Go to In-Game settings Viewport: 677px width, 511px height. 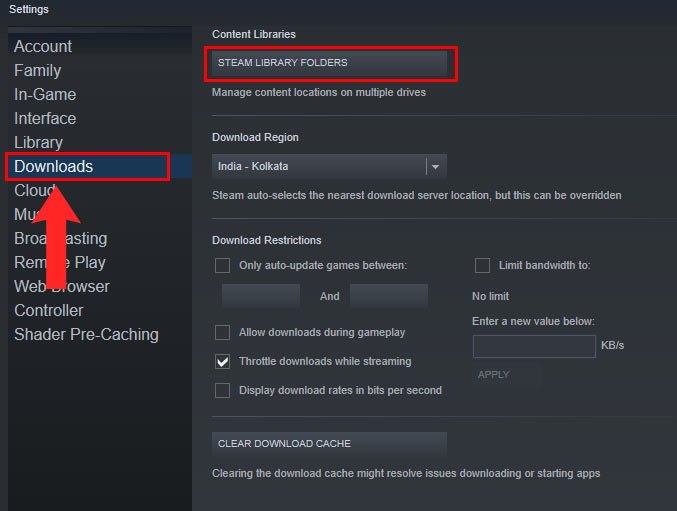click(45, 94)
